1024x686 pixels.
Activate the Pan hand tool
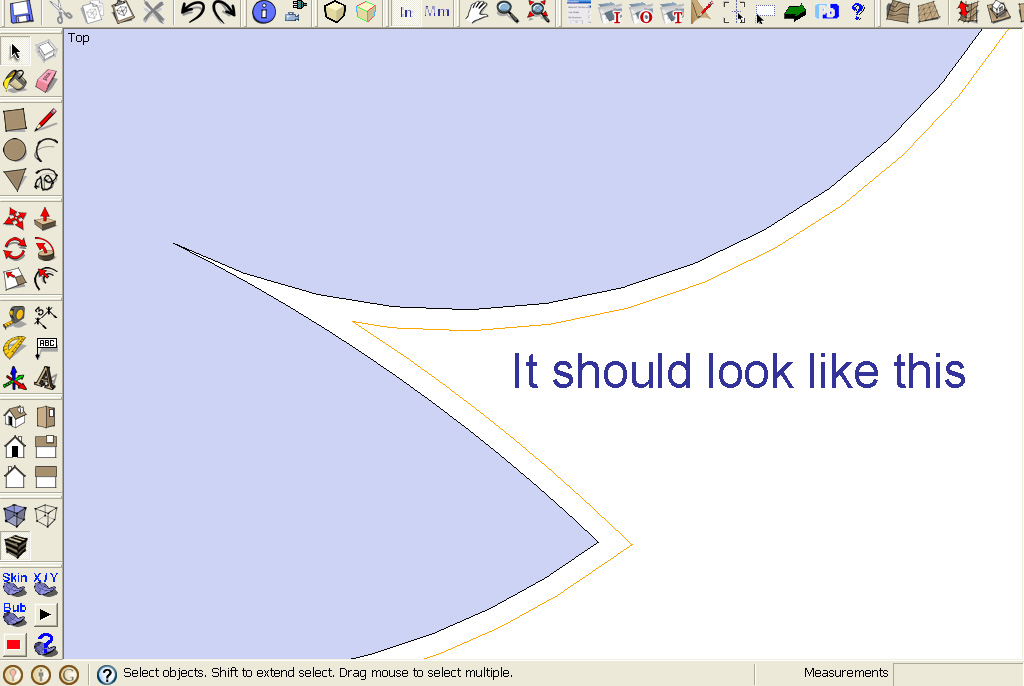(x=478, y=12)
